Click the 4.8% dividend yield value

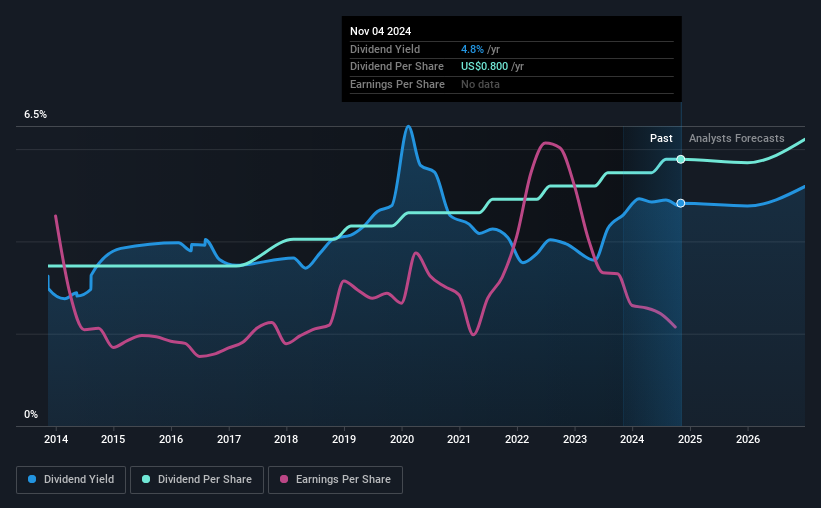(x=472, y=49)
